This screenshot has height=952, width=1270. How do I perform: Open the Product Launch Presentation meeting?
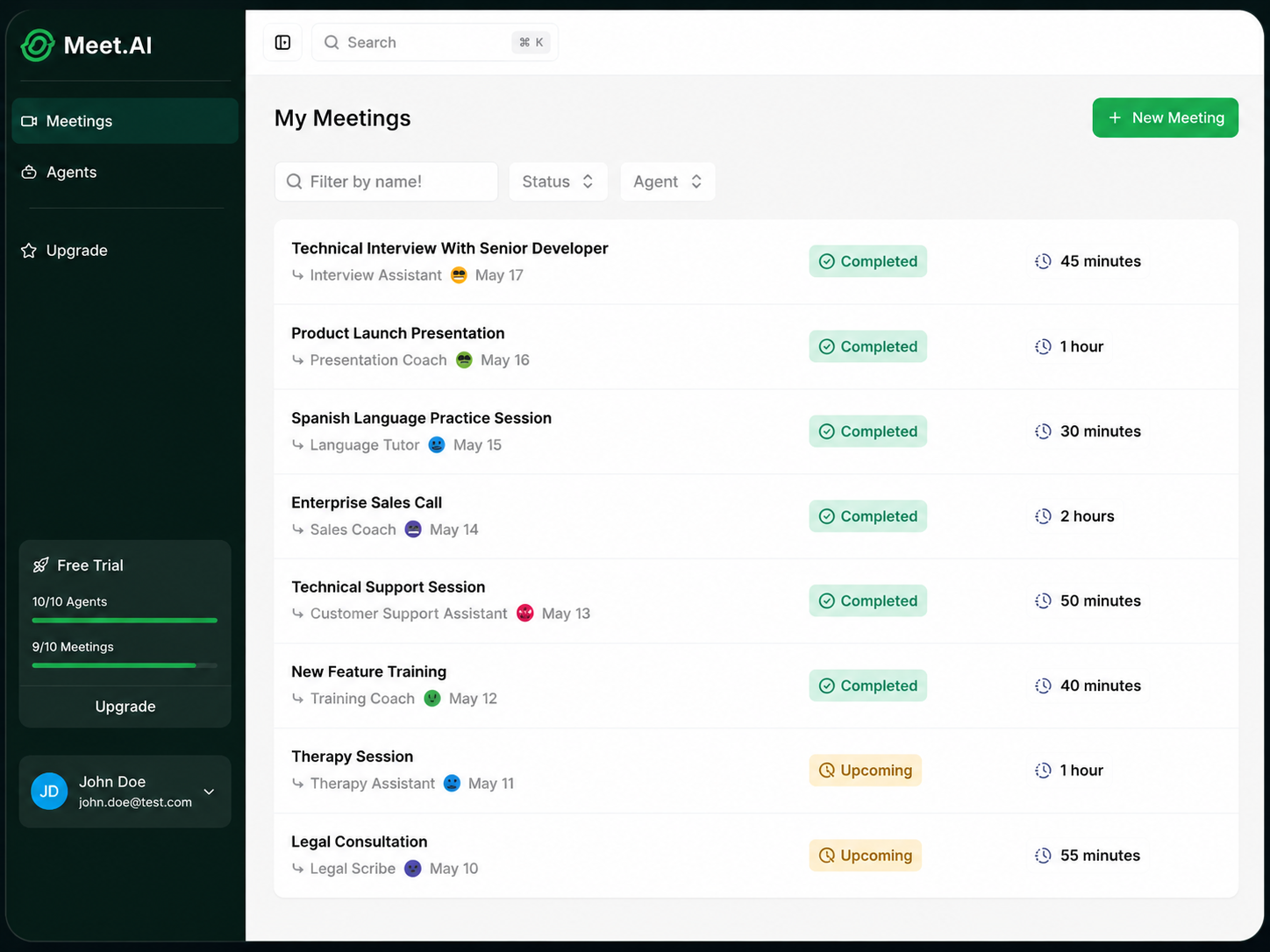(756, 346)
